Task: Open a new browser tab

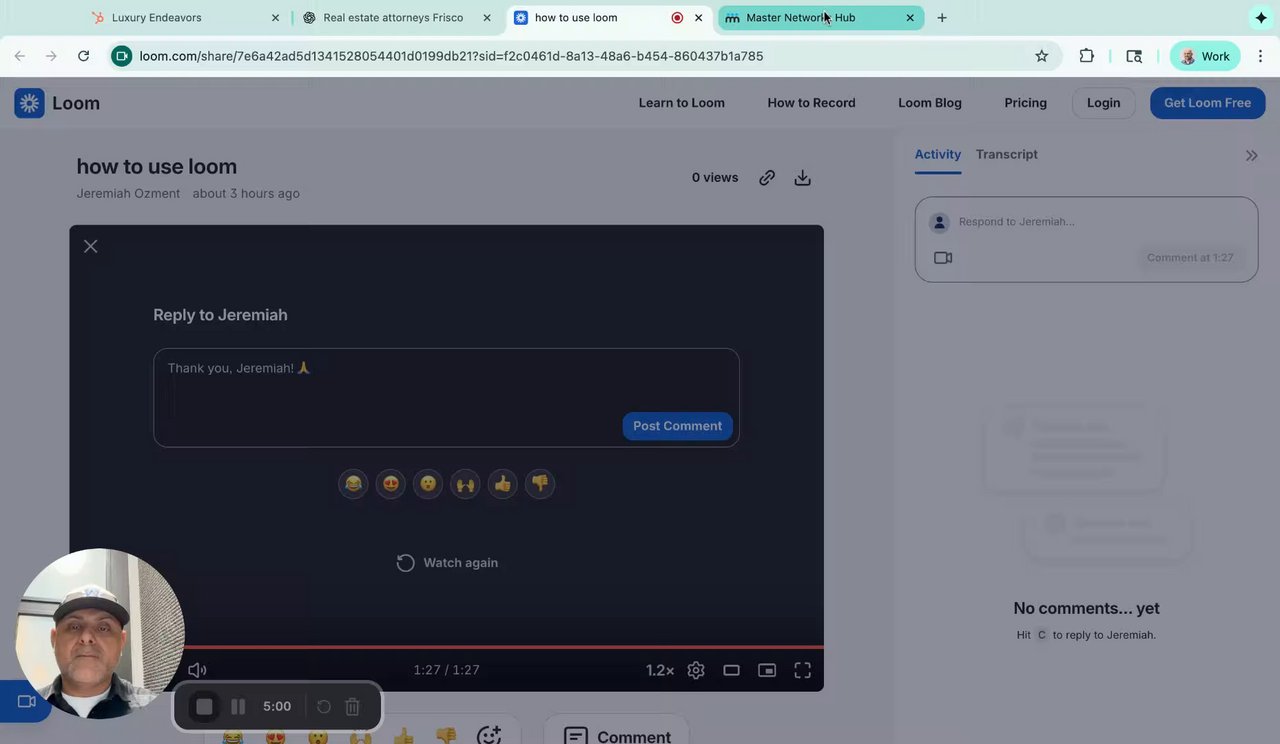Action: 941,18
